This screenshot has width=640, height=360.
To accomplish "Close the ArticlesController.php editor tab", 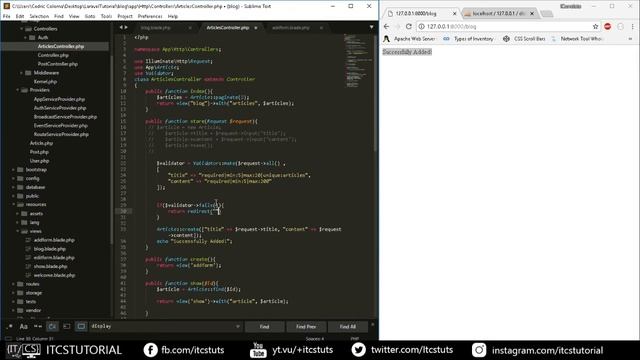I will point(256,28).
